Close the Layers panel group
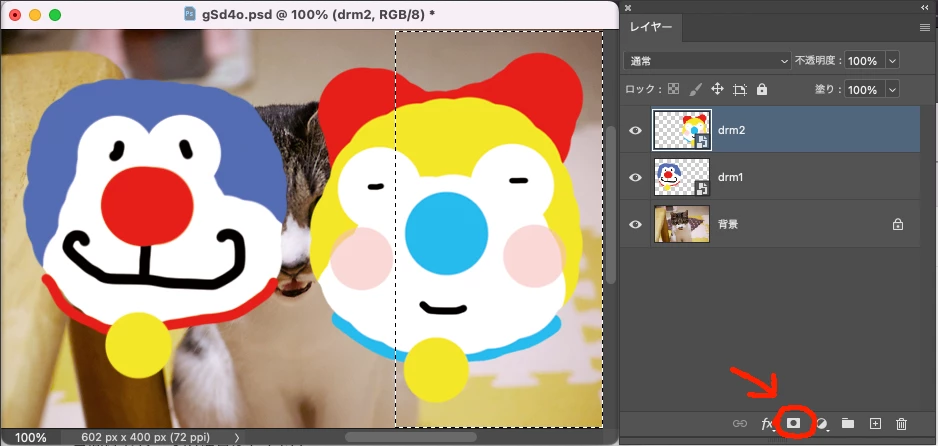938x446 pixels. click(x=628, y=8)
